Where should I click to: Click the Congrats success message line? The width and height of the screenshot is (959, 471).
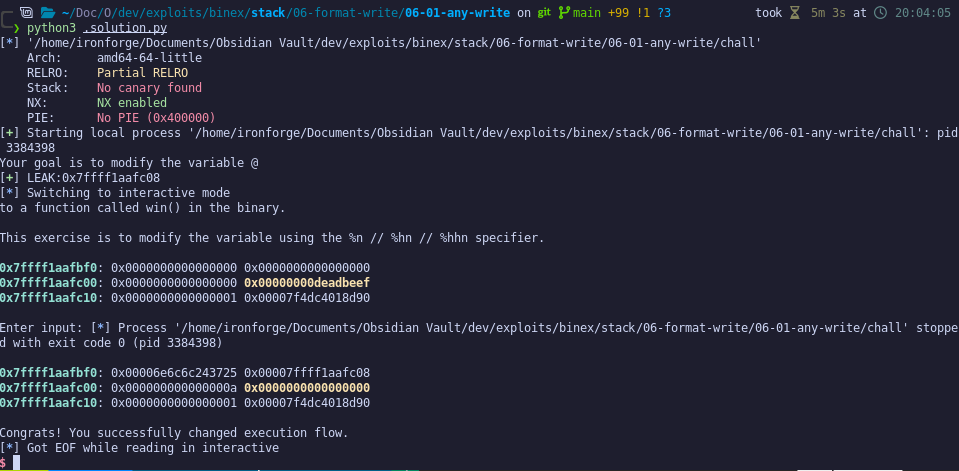click(174, 433)
